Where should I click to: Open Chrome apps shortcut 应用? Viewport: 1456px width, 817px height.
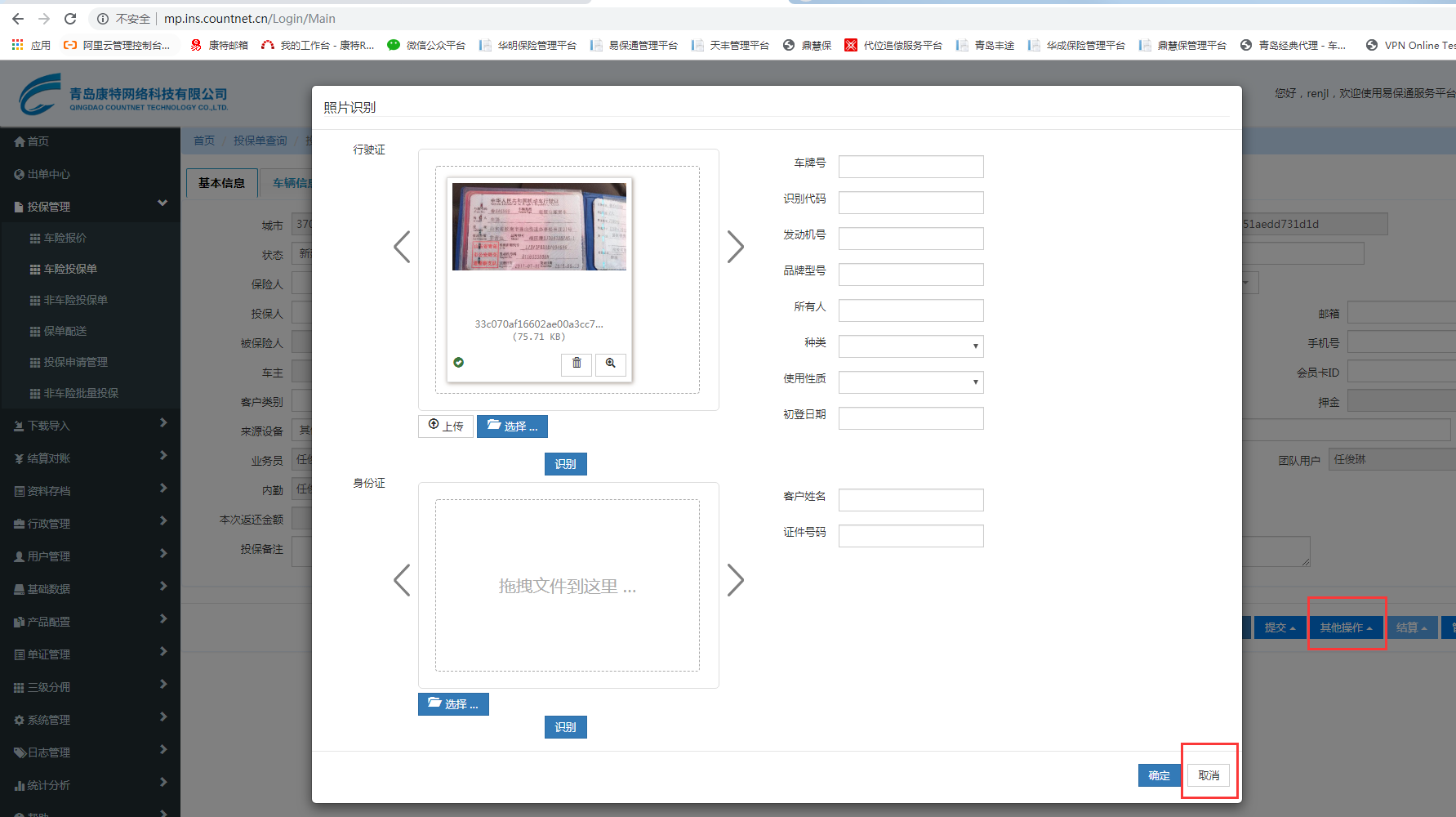coord(31,46)
